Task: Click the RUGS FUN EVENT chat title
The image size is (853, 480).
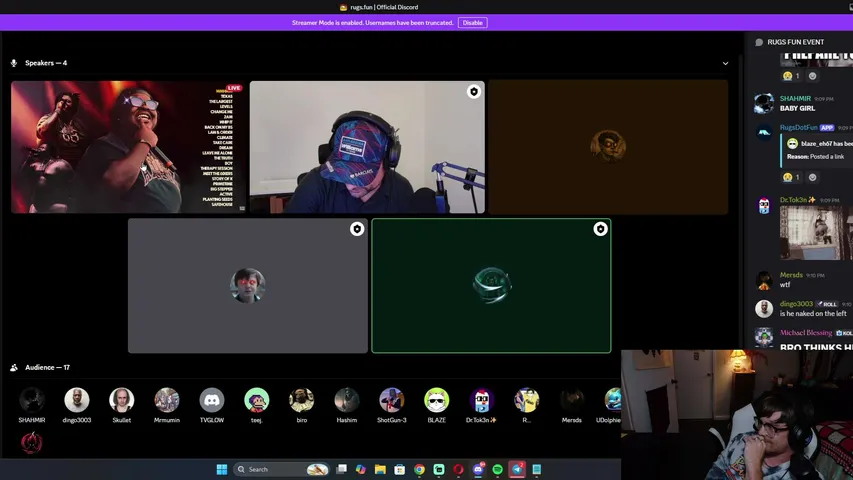Action: point(795,42)
